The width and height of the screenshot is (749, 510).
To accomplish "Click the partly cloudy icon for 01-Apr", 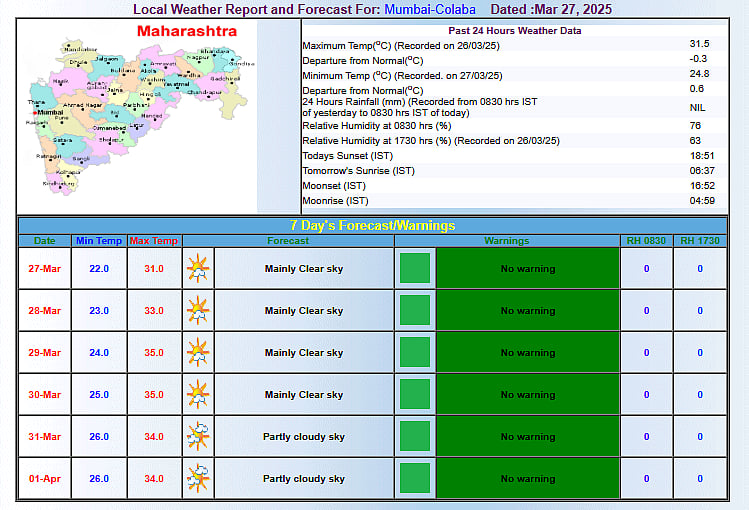I will tap(198, 478).
